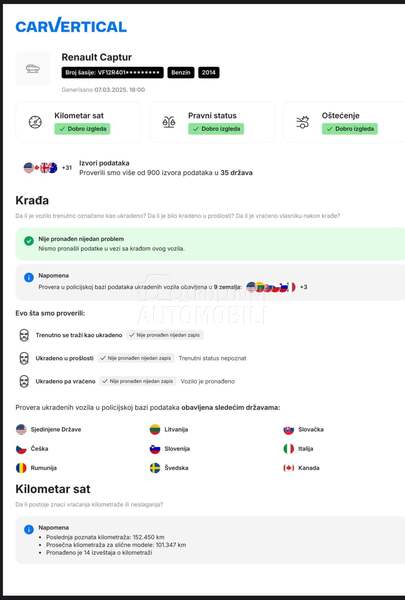Click the 2014 year badge
Image resolution: width=405 pixels, height=600 pixels.
209,72
